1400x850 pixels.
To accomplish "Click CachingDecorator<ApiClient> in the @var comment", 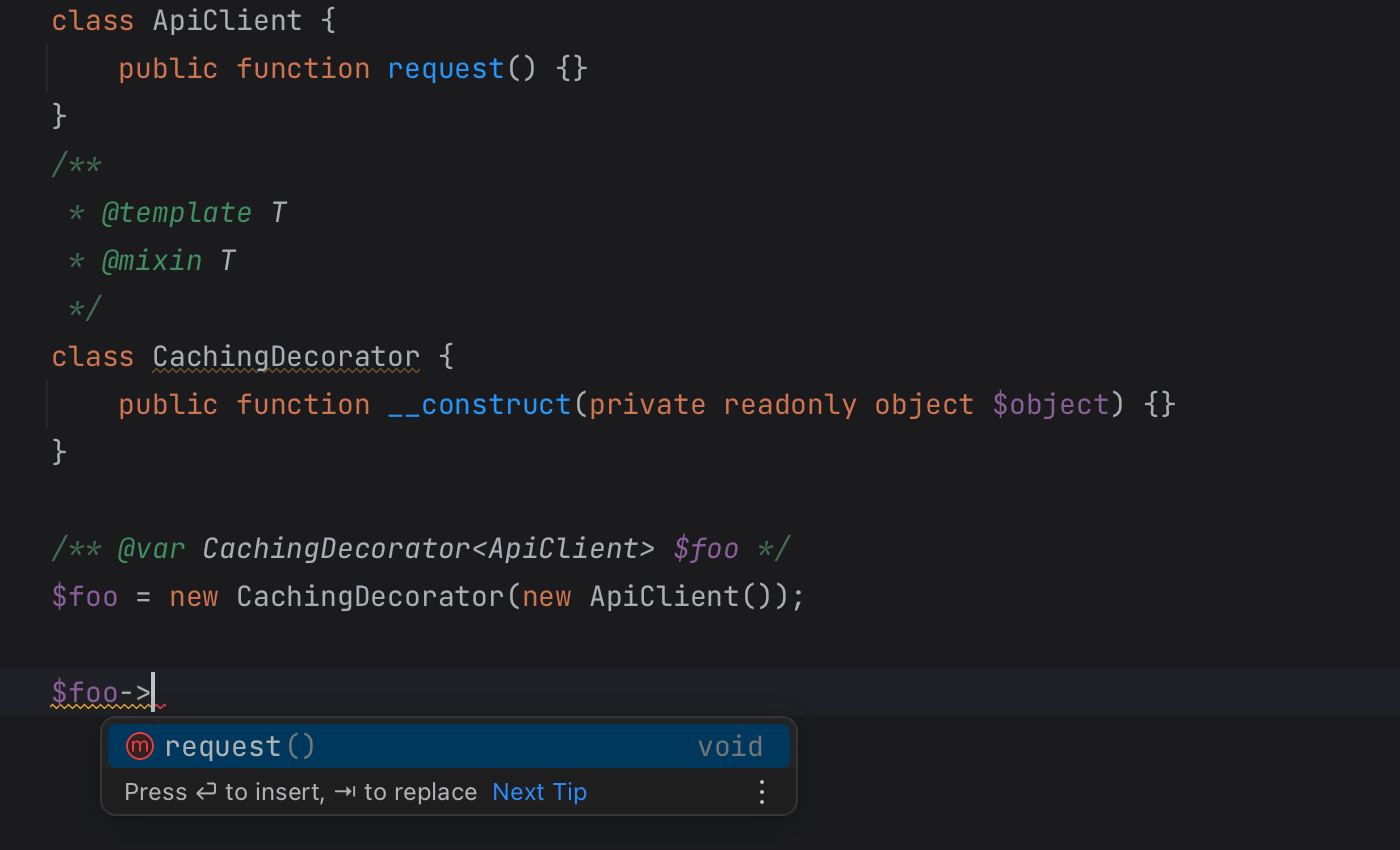I will coord(428,548).
